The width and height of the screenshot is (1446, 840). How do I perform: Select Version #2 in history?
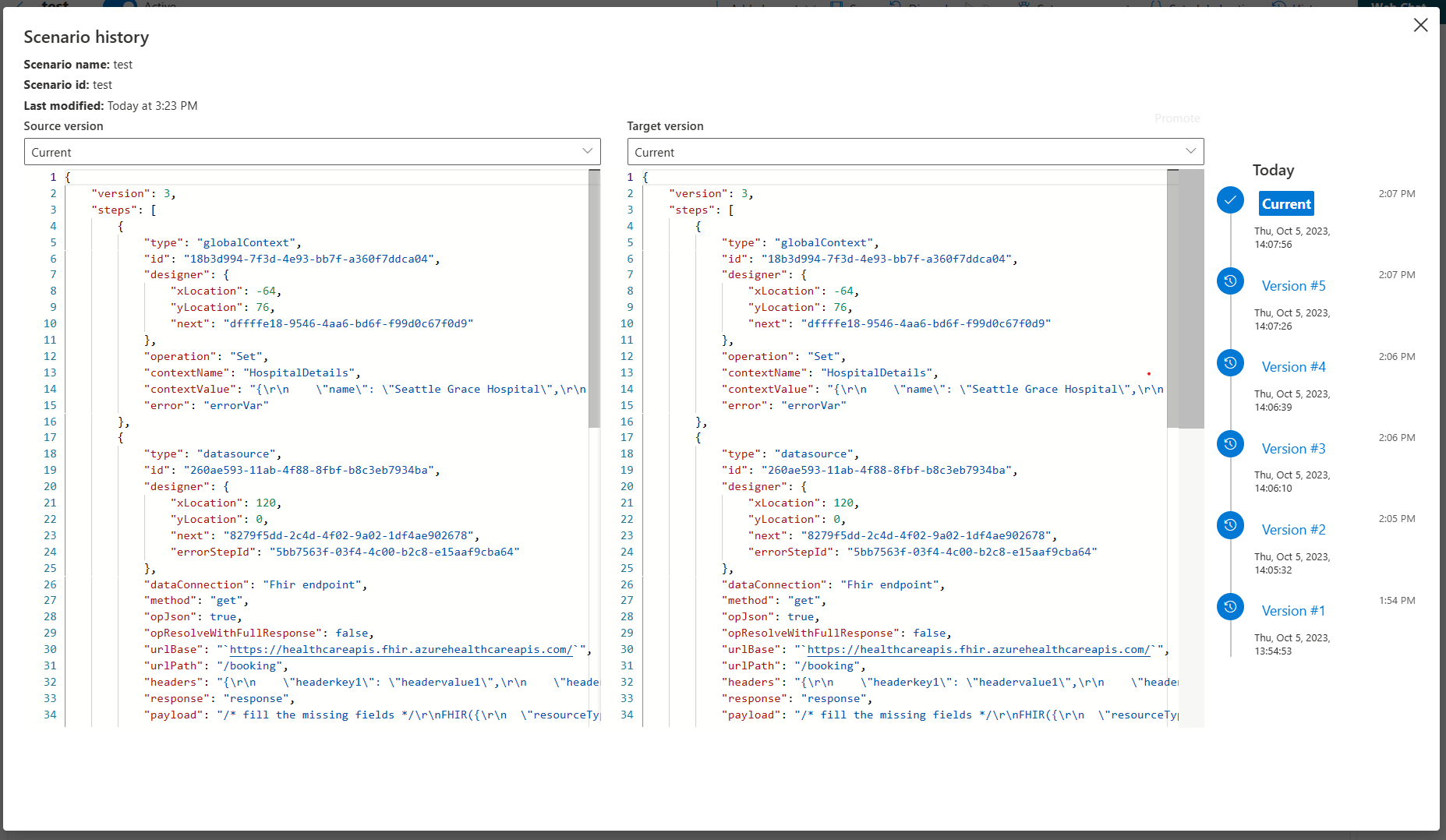point(1293,530)
